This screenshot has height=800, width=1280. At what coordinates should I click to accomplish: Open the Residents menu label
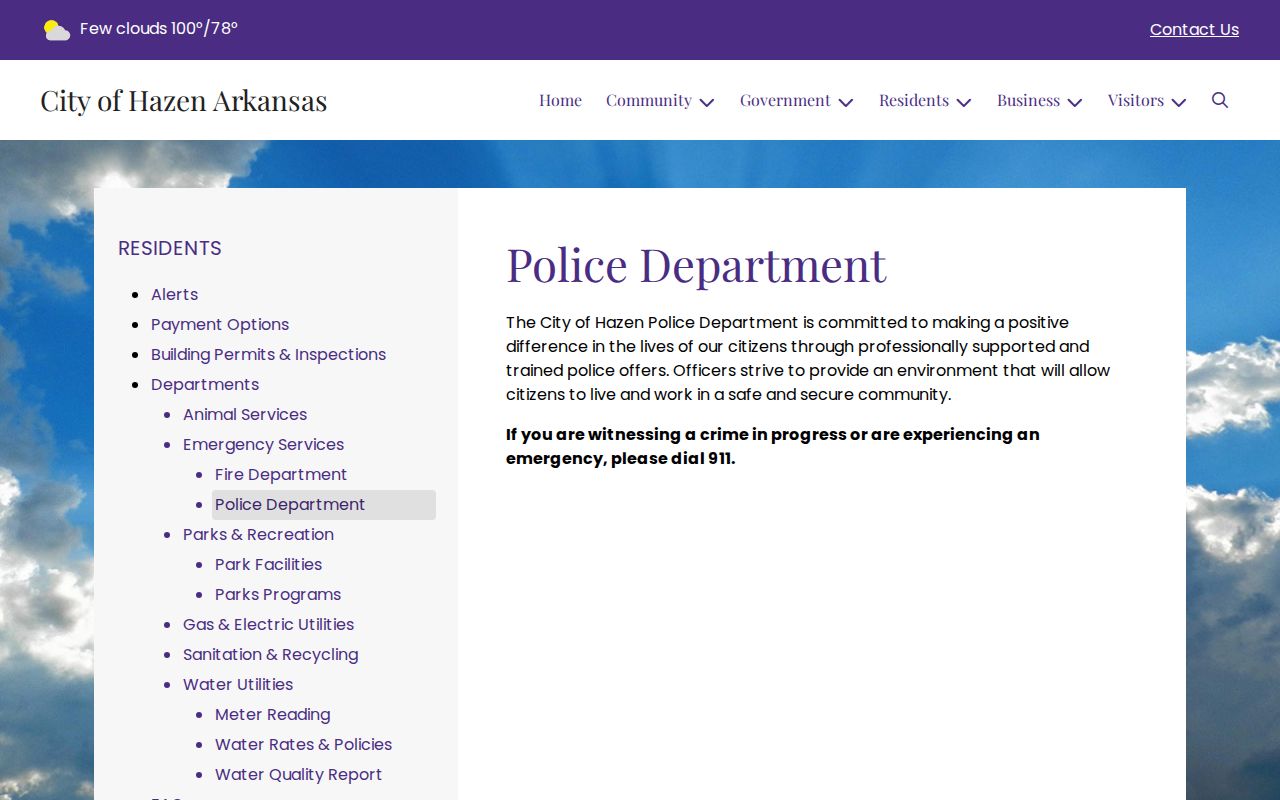(x=914, y=100)
